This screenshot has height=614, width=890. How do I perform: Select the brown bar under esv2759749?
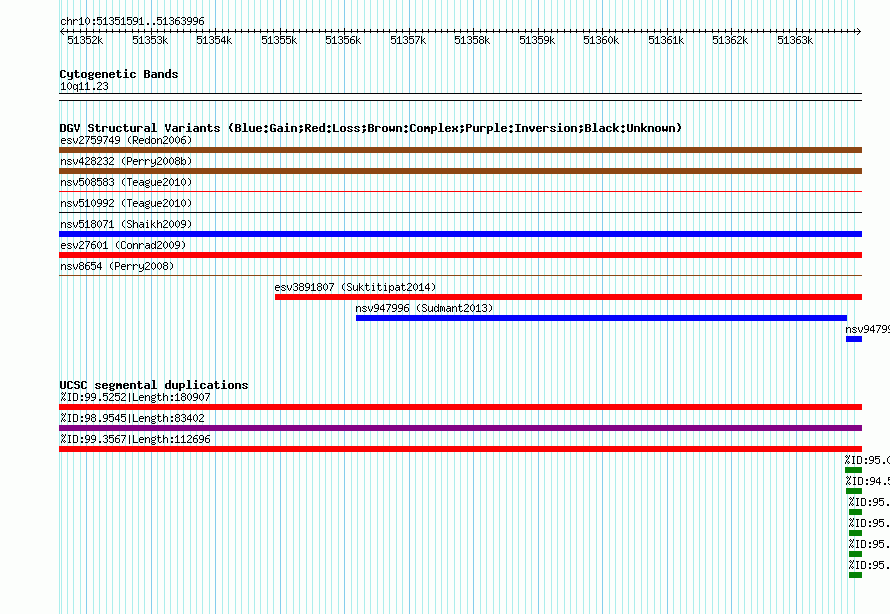[460, 150]
